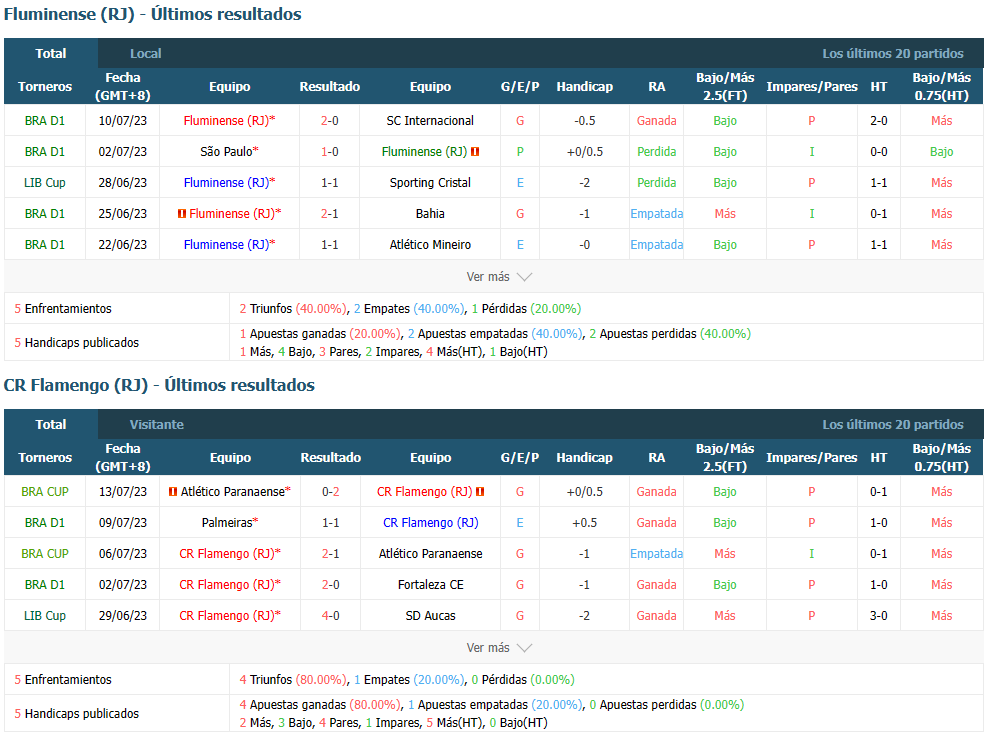Screen dimensions: 987x738
Task: Select the Total tab in the Fluminense table
Action: click(50, 54)
